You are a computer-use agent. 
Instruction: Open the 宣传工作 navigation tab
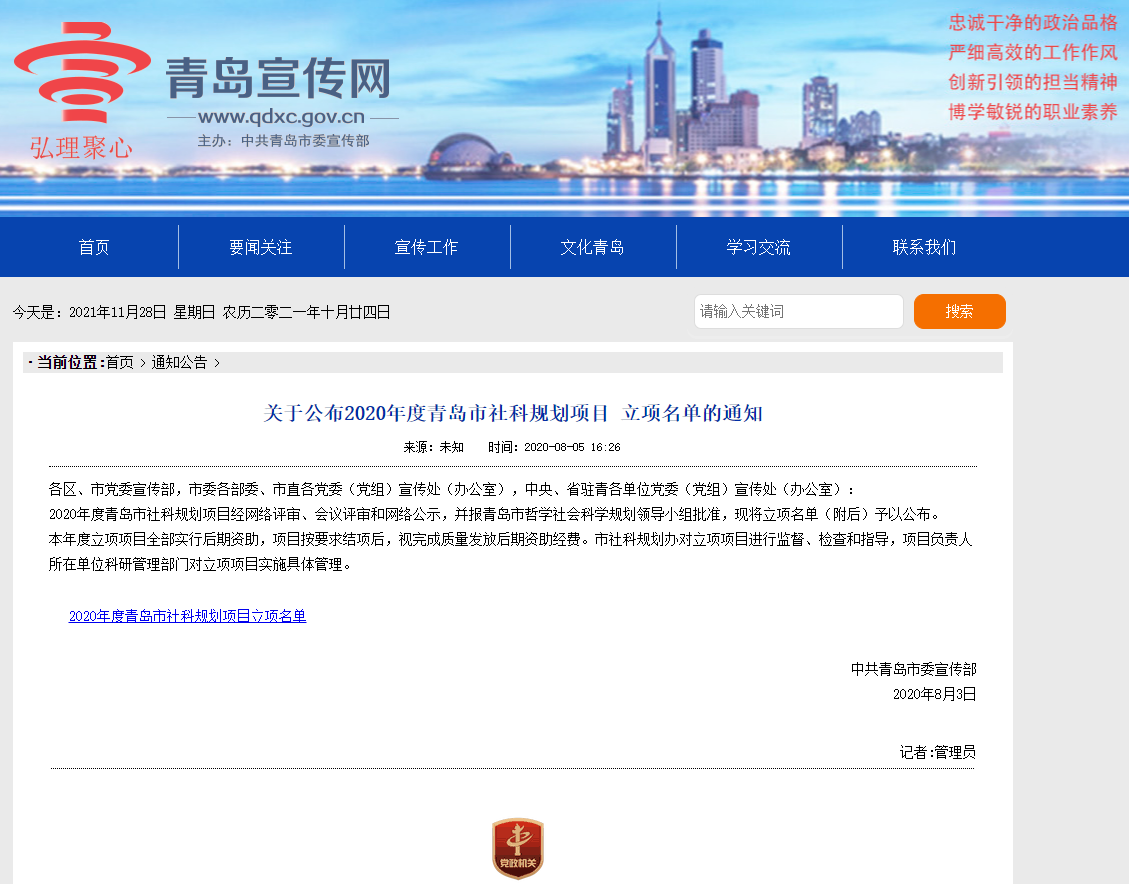[427, 247]
